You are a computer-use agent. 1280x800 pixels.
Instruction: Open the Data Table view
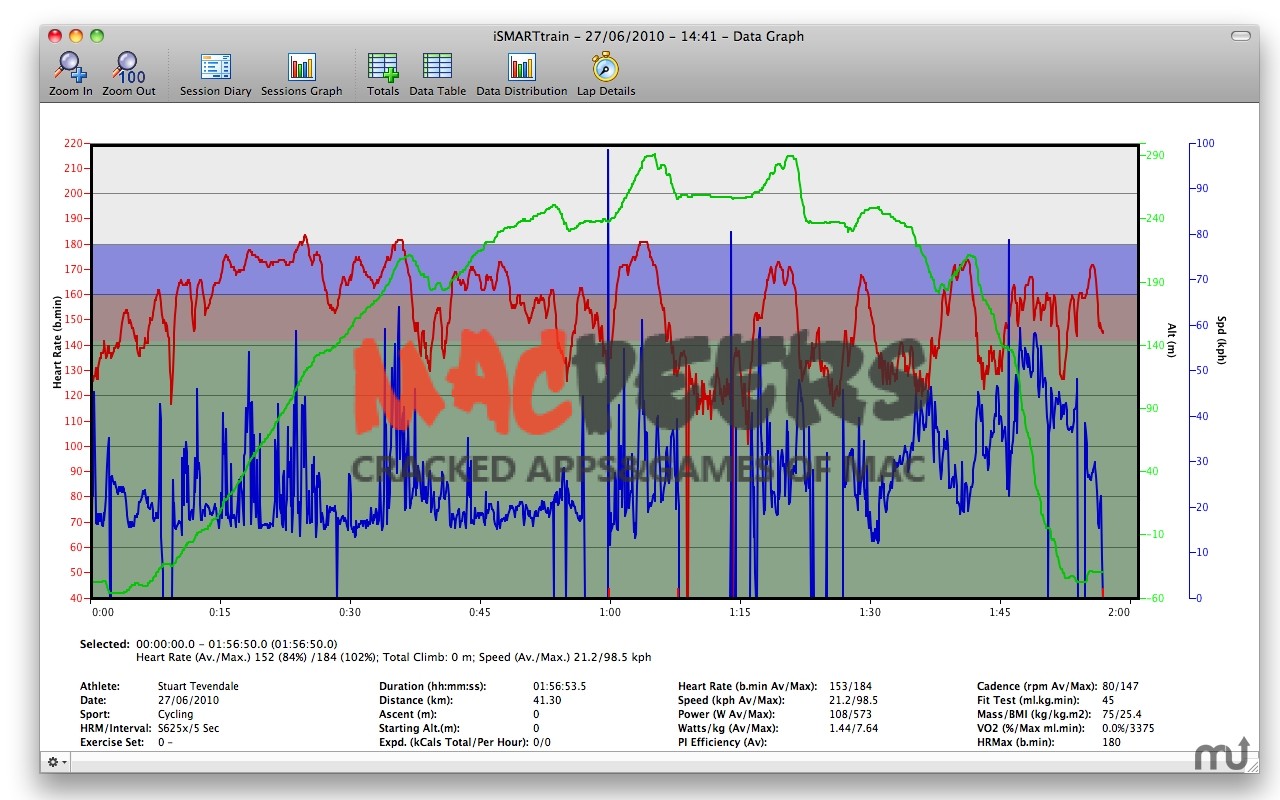[437, 67]
